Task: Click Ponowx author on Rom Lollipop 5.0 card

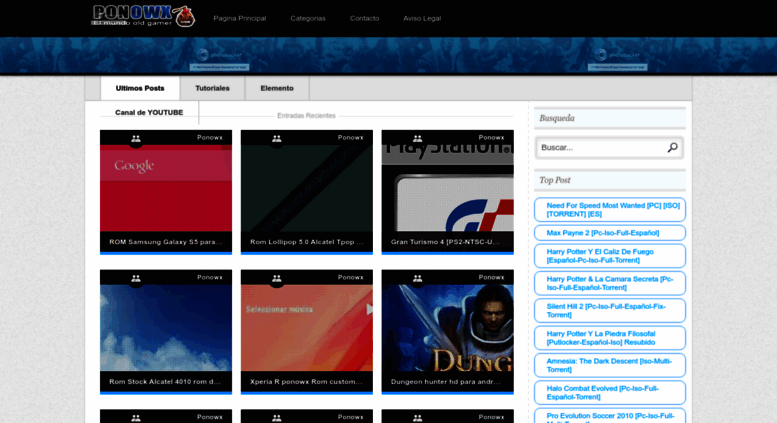Action: click(x=350, y=138)
